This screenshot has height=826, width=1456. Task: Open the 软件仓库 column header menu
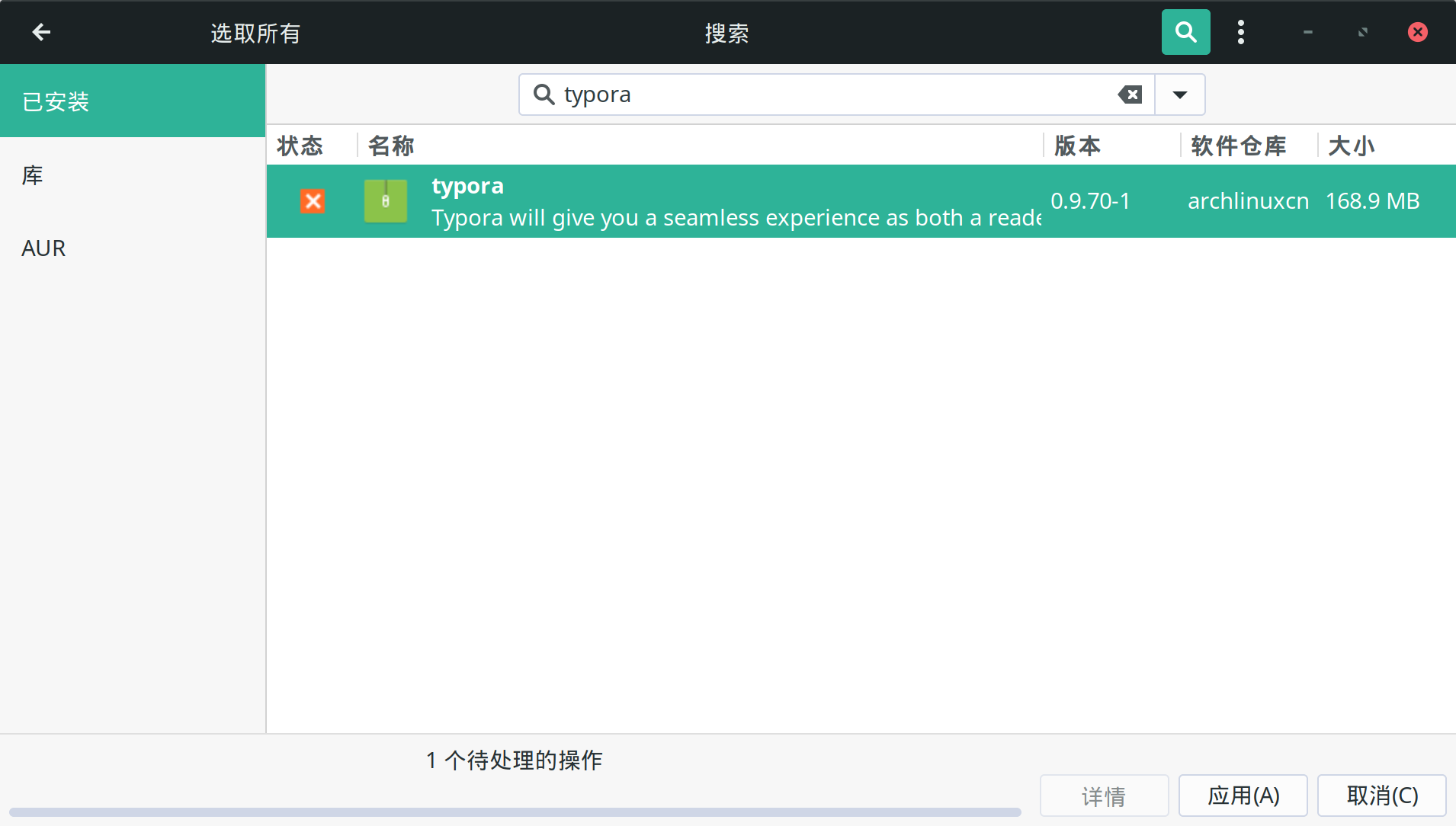[1236, 146]
